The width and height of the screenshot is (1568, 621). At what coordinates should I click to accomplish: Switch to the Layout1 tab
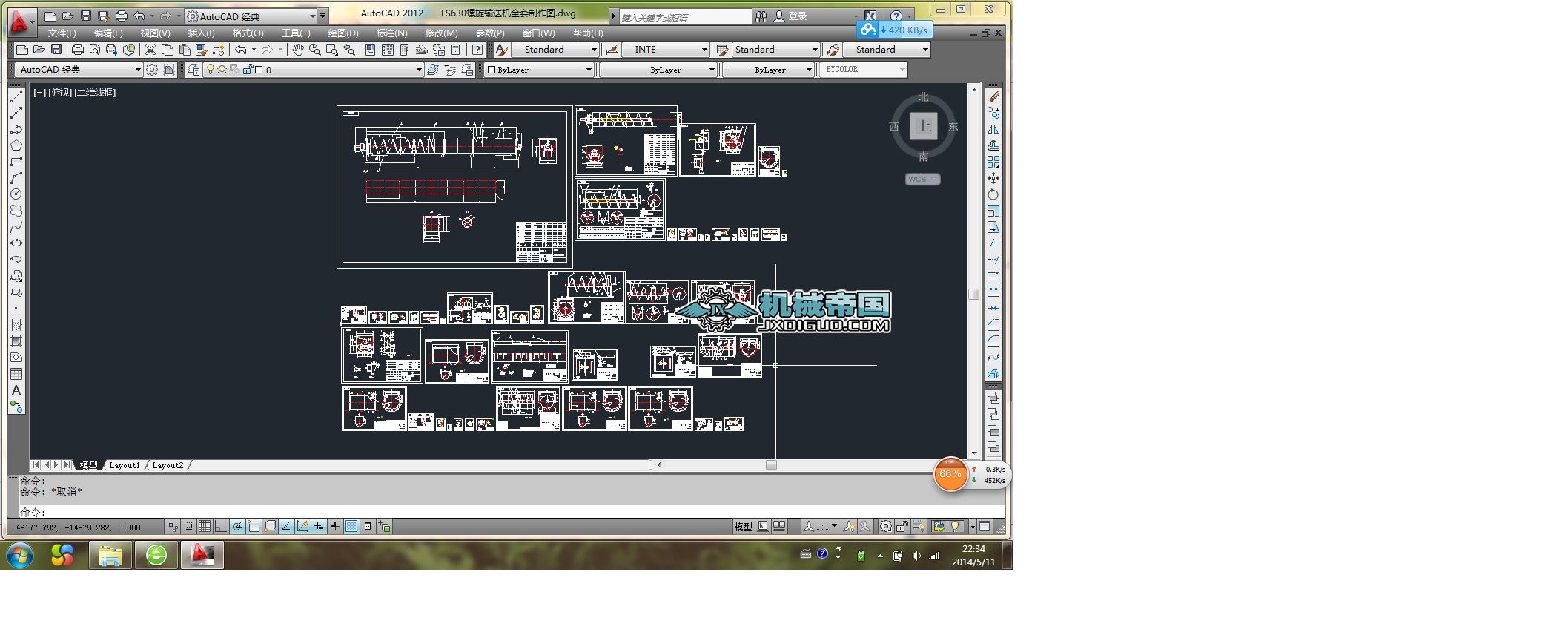tap(125, 465)
